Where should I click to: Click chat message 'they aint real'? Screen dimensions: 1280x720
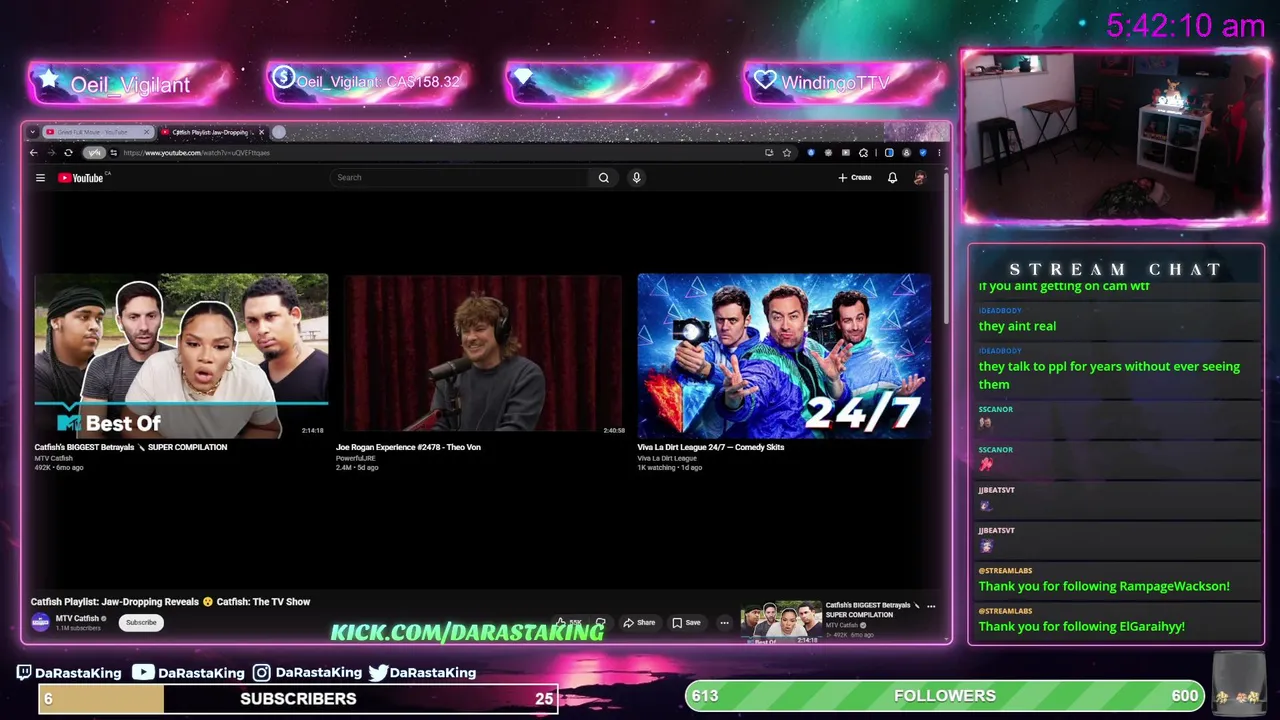click(x=1017, y=326)
